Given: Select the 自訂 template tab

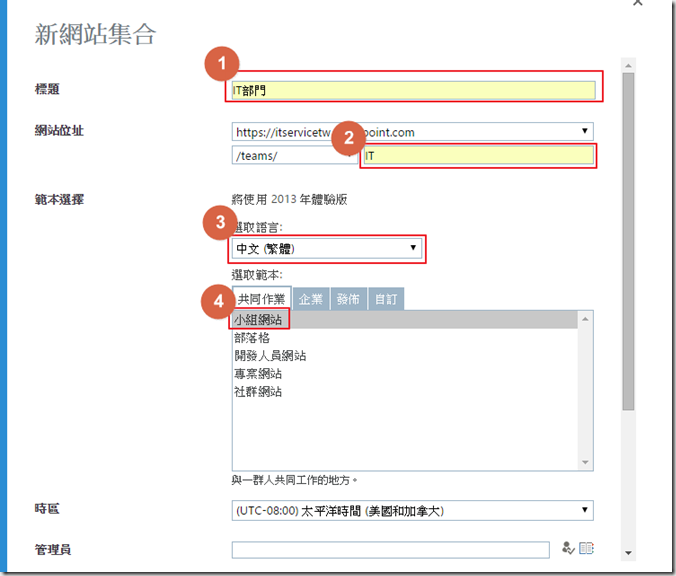Looking at the screenshot, I should (385, 299).
